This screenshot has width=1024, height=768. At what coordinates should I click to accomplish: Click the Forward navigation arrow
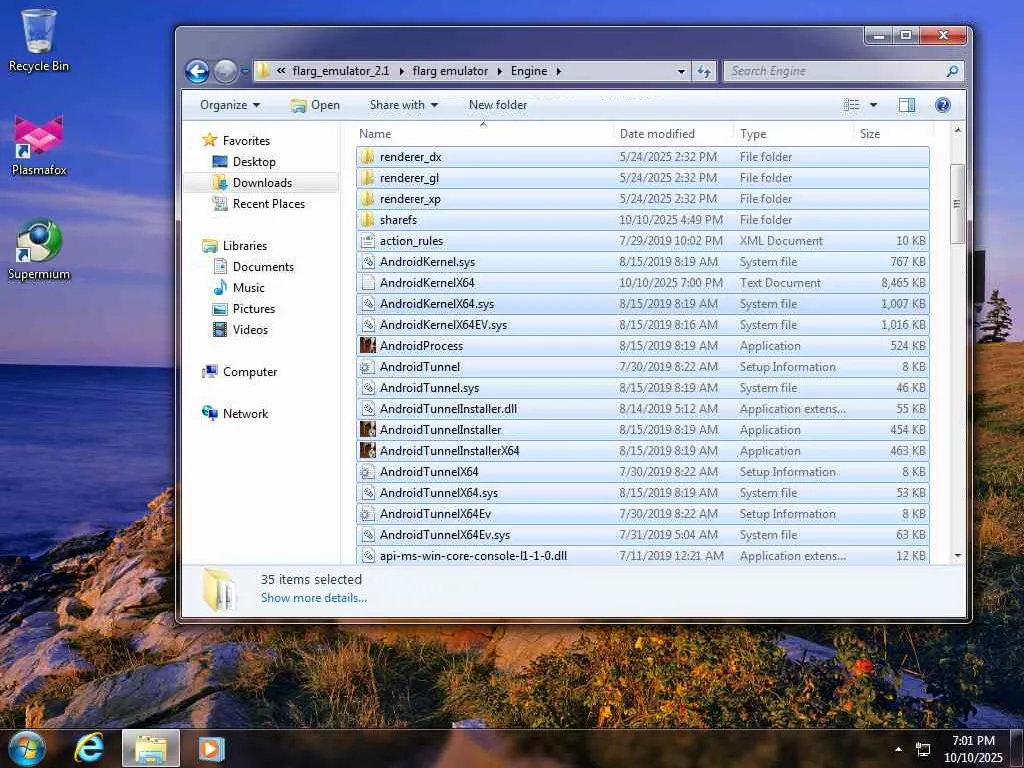pos(225,71)
